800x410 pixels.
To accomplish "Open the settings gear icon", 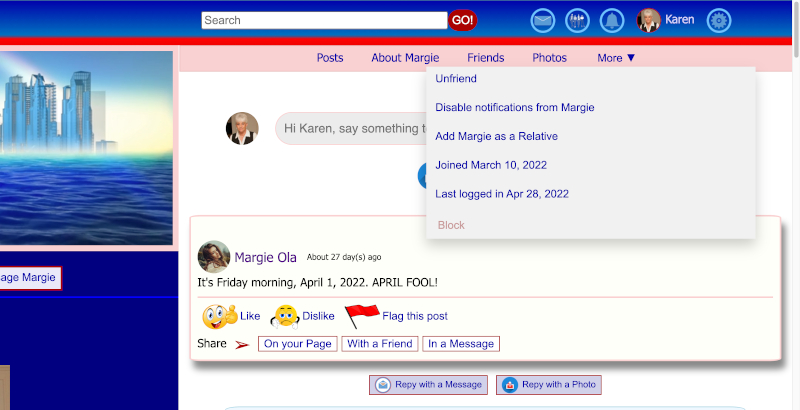I will pyautogui.click(x=719, y=20).
